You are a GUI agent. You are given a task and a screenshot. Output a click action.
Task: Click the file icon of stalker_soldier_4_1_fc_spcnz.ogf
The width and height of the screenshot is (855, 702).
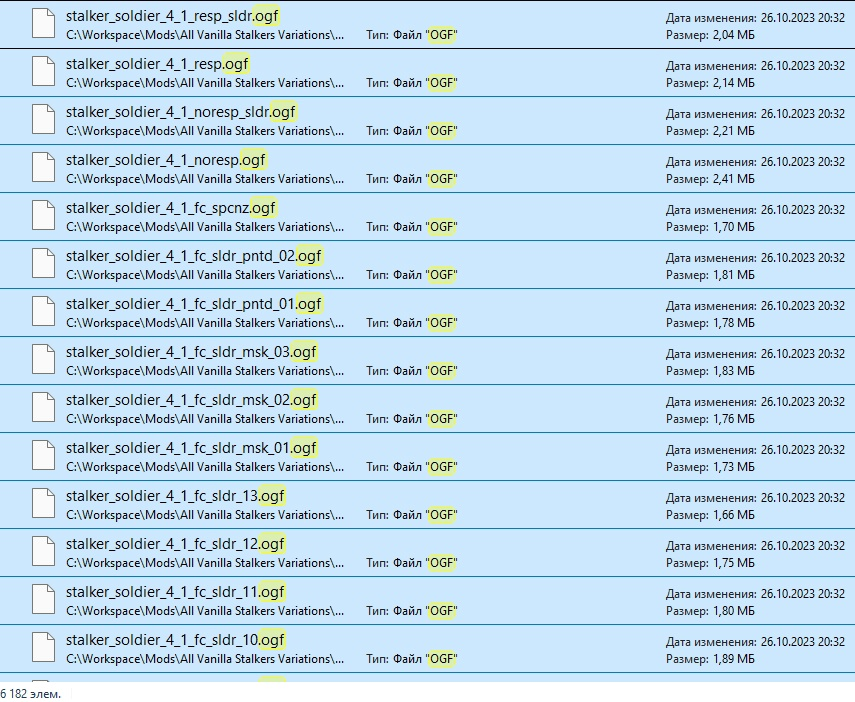click(x=43, y=216)
